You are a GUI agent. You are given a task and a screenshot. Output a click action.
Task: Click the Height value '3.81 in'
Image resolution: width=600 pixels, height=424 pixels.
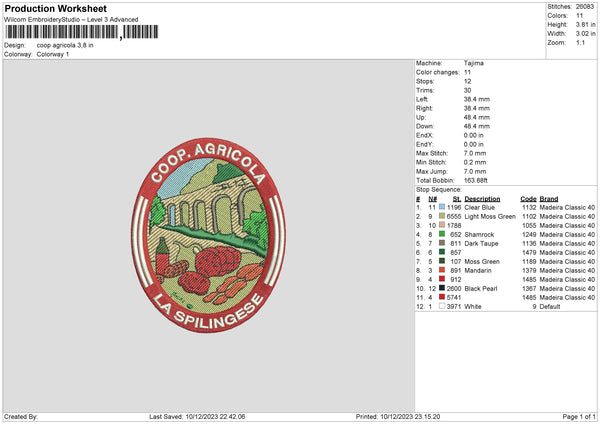tap(585, 24)
